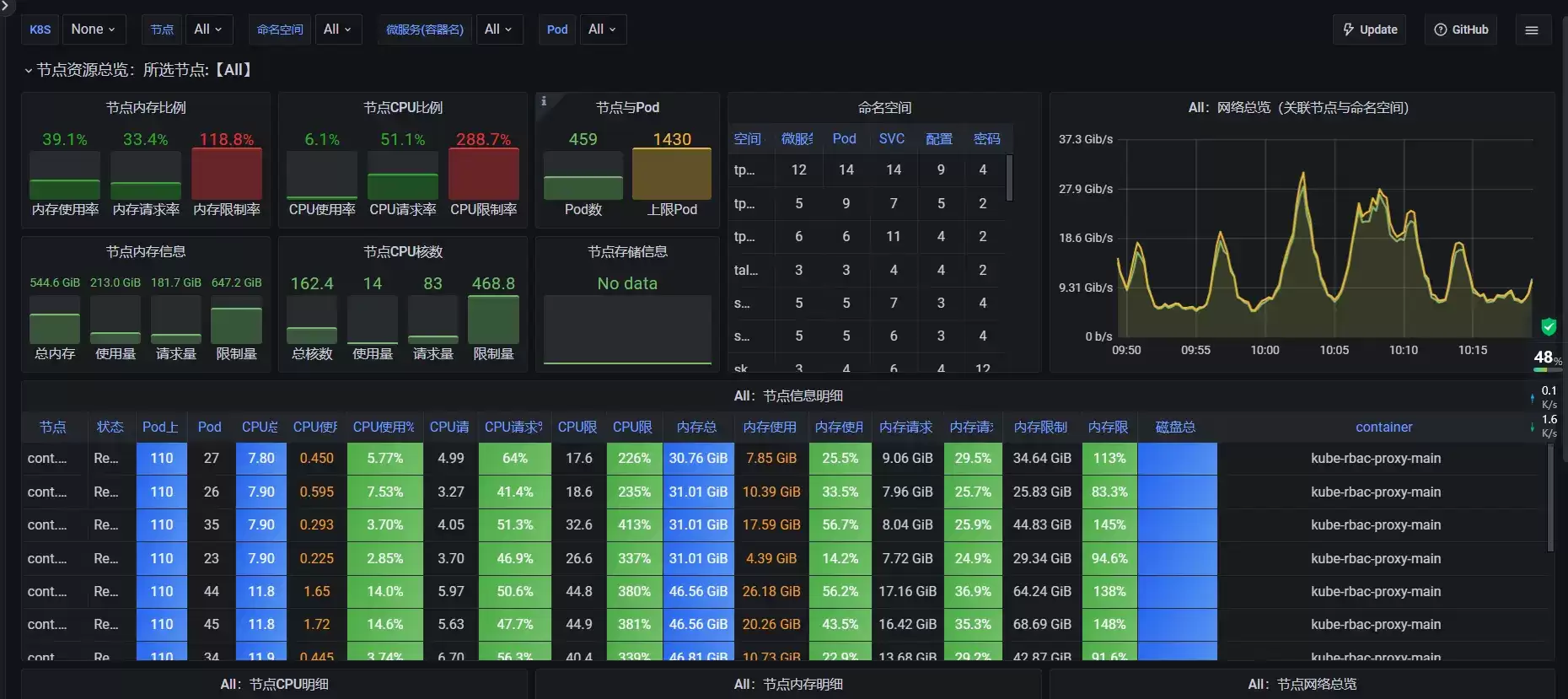Click the namespace table scrollbar
The height and width of the screenshot is (699, 1568).
[x=1010, y=178]
